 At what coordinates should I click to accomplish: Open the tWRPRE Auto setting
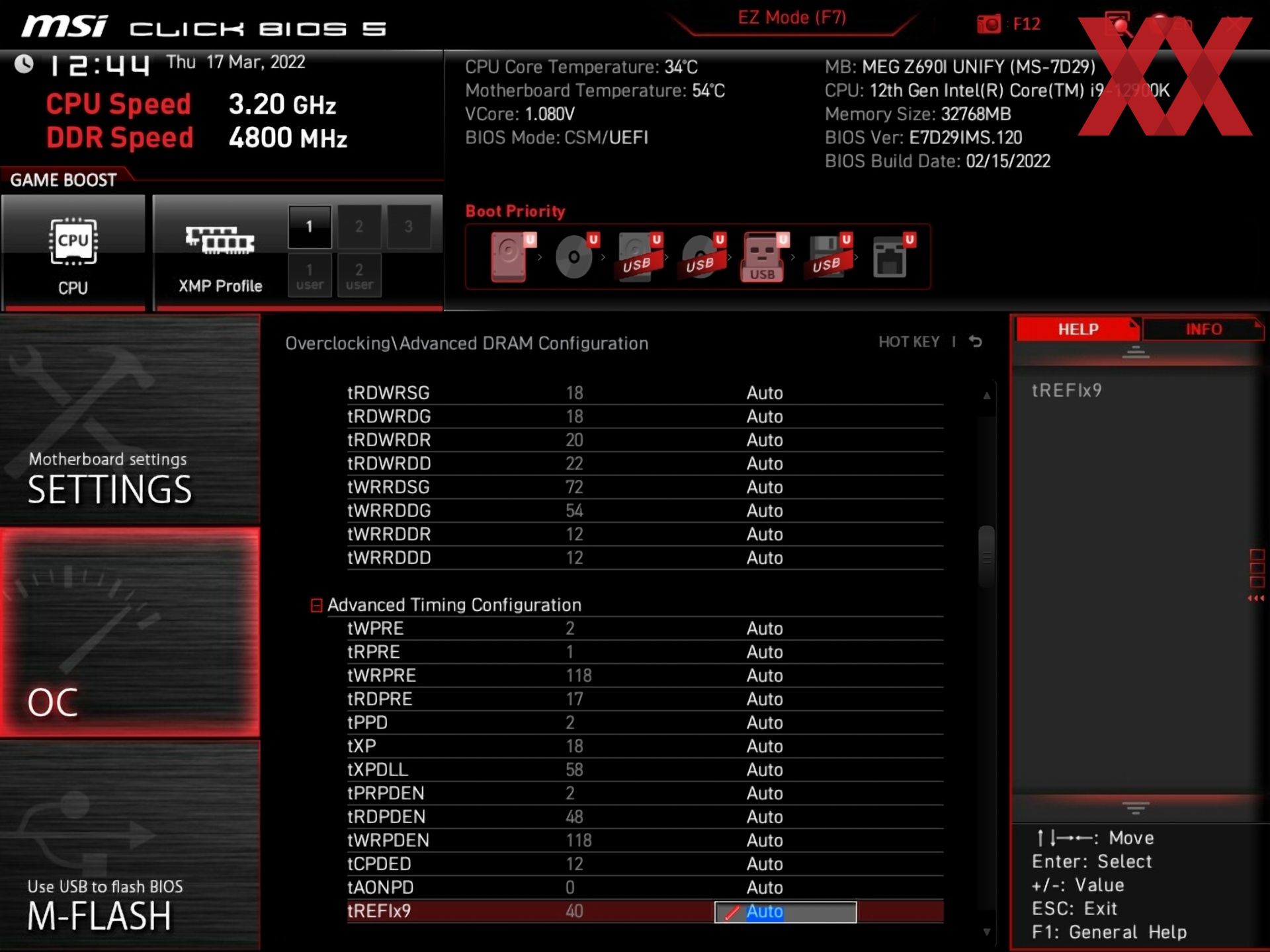(765, 676)
